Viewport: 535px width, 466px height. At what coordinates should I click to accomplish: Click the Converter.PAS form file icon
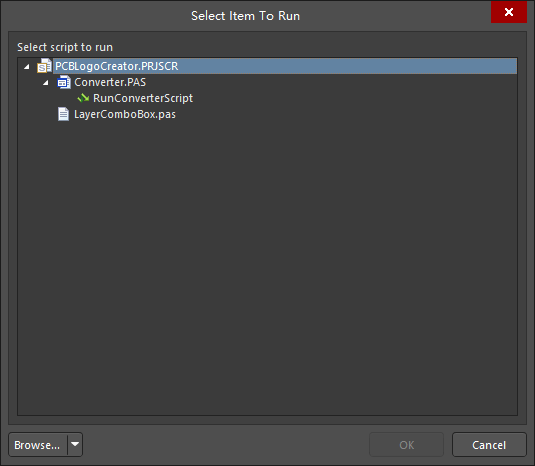[x=64, y=82]
